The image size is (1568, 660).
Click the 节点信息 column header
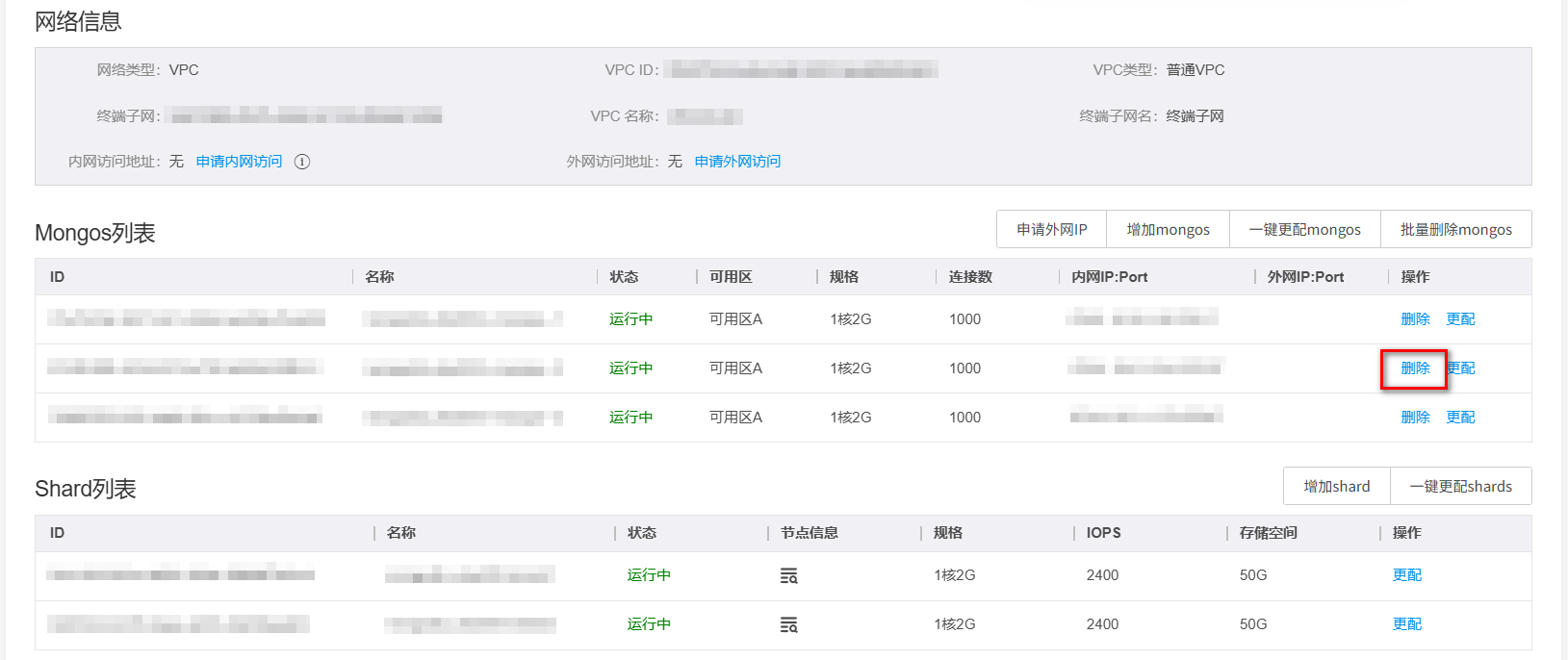coord(809,533)
